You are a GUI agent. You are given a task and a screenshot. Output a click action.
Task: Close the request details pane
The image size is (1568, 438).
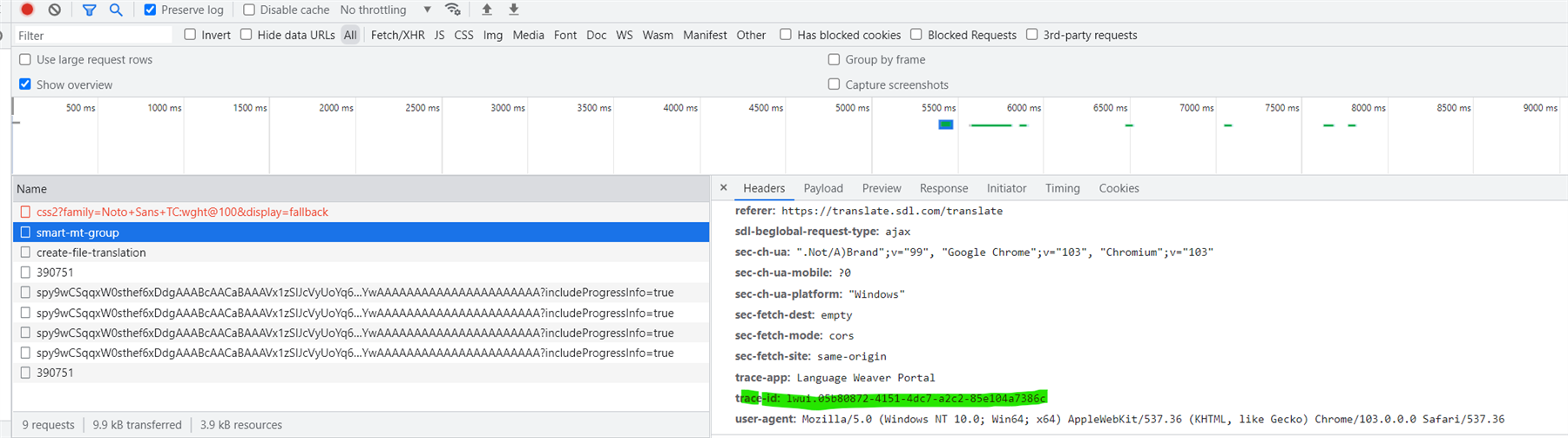[x=723, y=187]
